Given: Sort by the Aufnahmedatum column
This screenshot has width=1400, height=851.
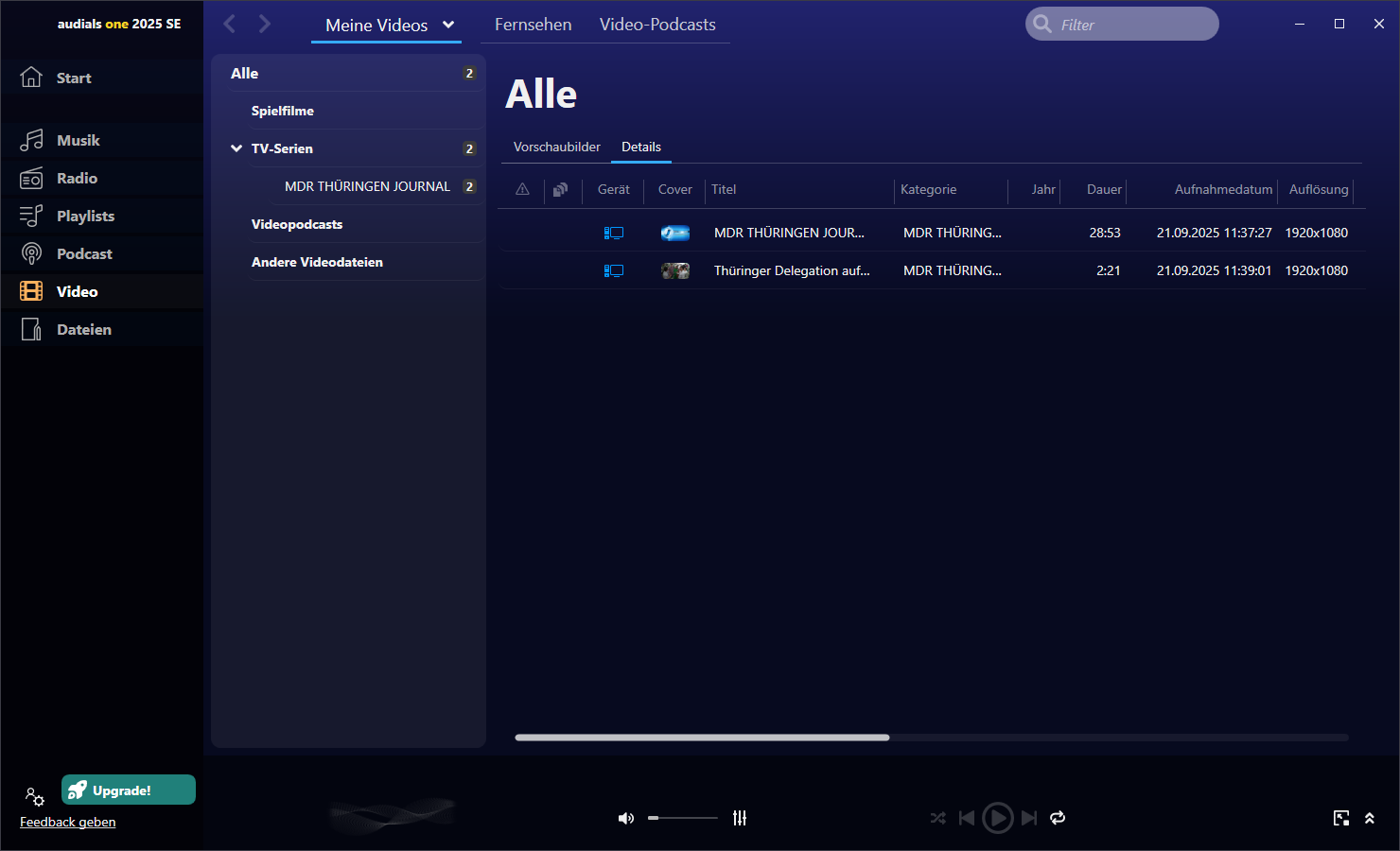Looking at the screenshot, I should (x=1223, y=189).
